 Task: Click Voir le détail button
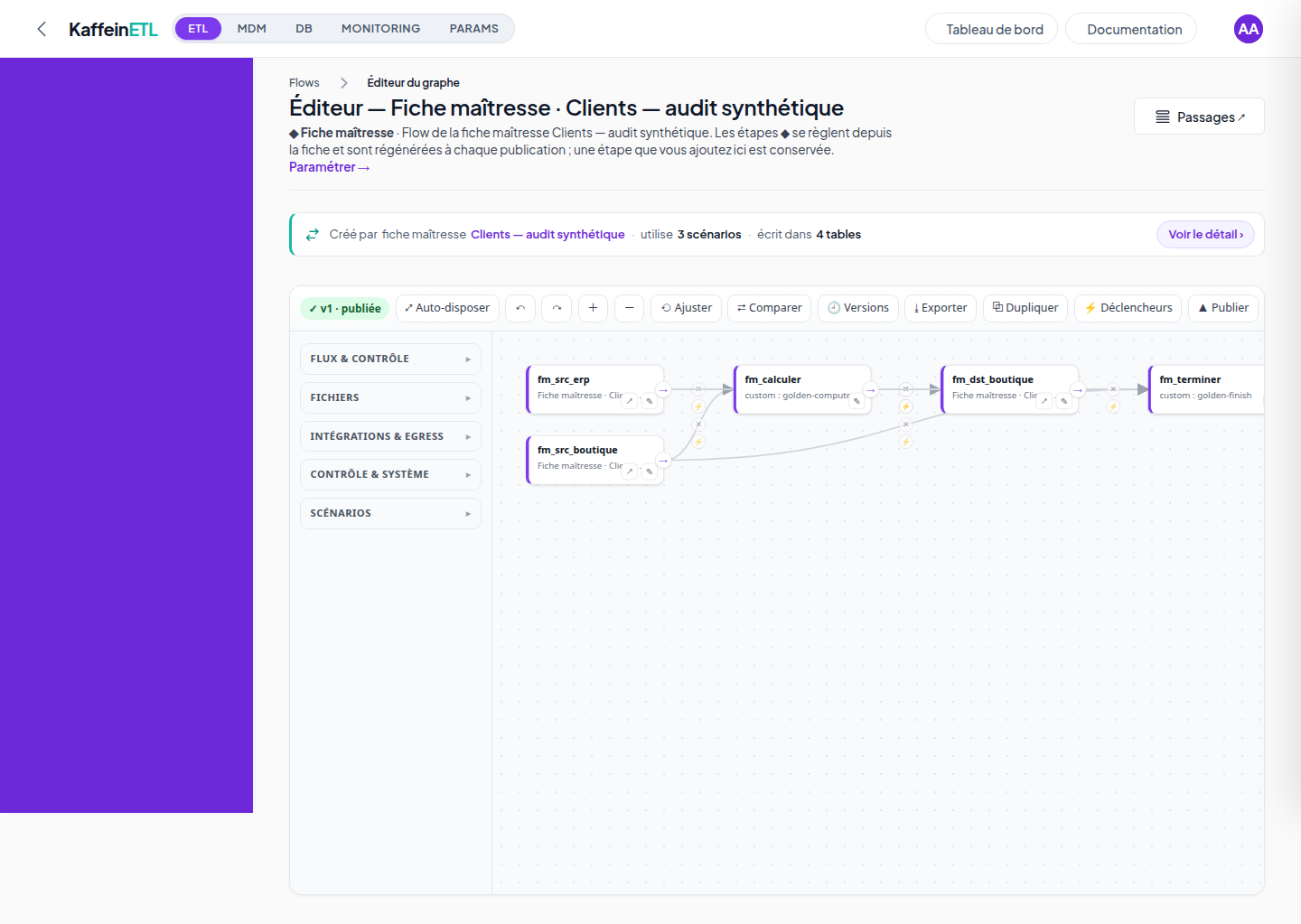(x=1206, y=235)
